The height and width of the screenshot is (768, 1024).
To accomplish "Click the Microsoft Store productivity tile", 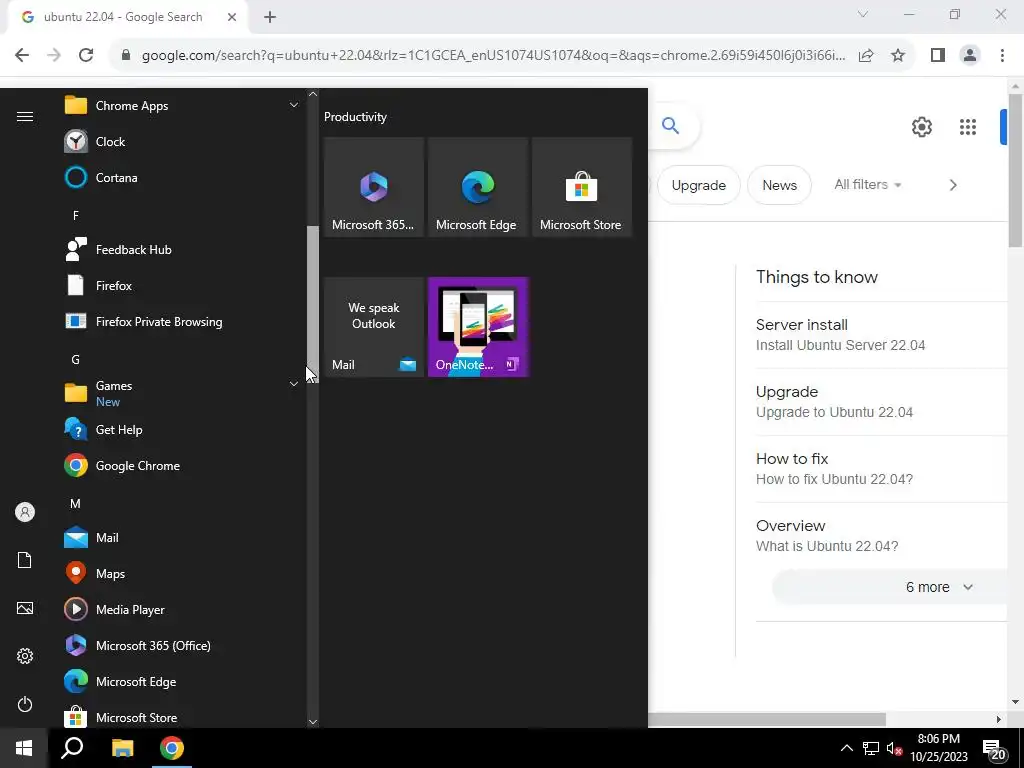I will click(582, 187).
